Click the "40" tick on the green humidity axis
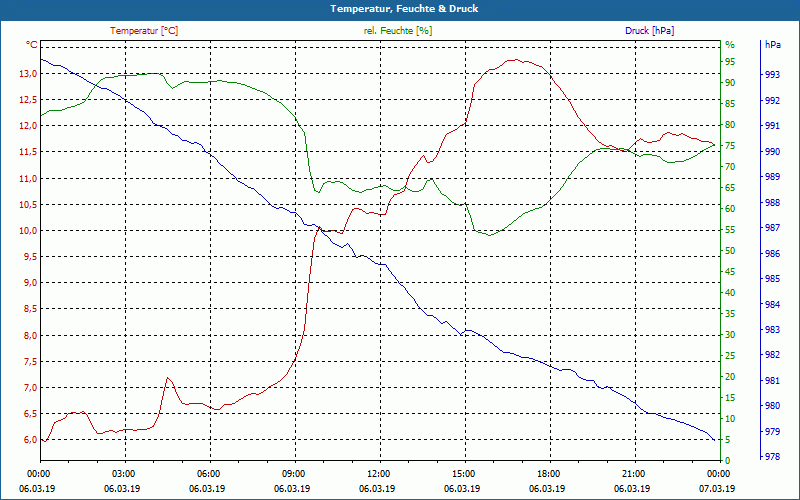This screenshot has height=500, width=800. 730,293
